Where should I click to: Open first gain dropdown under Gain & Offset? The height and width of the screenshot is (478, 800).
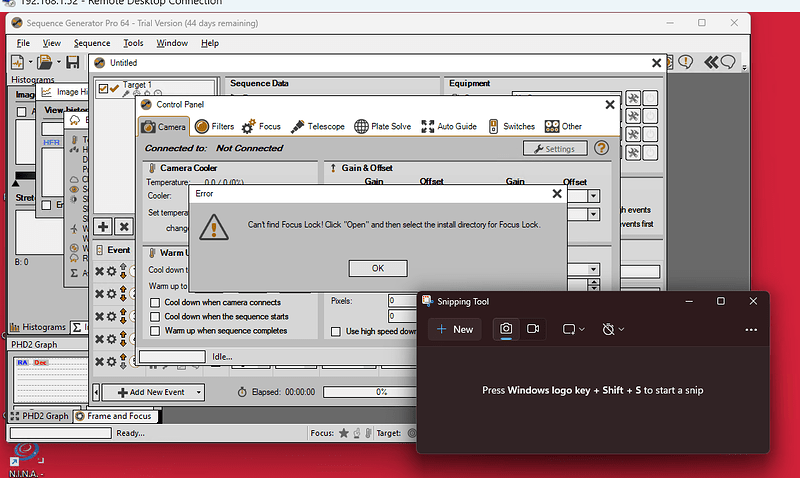point(593,196)
